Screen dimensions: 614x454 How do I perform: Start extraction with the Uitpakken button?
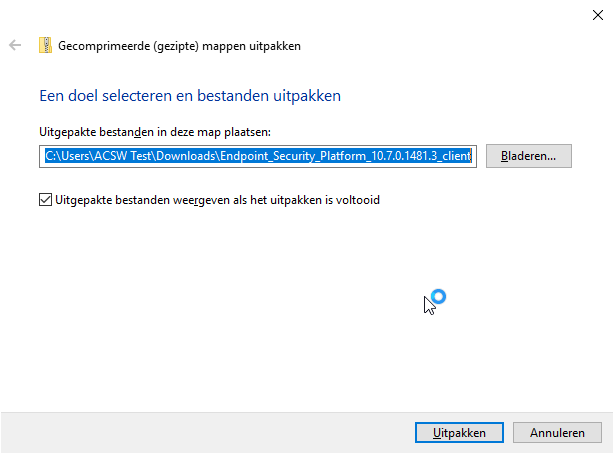[459, 432]
